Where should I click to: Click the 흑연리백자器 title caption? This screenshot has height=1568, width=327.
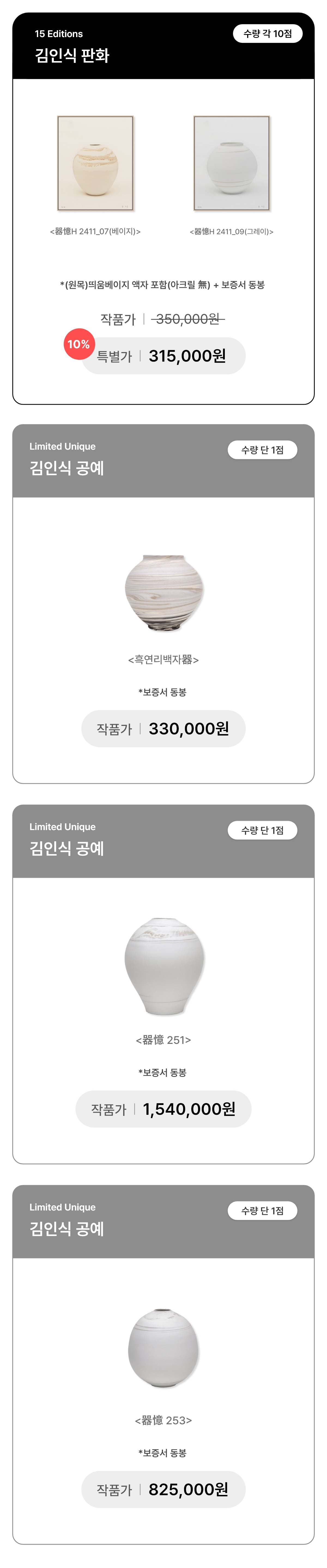(x=163, y=659)
